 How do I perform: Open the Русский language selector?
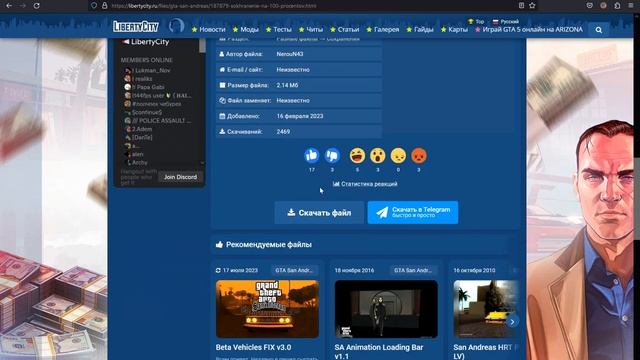506,21
